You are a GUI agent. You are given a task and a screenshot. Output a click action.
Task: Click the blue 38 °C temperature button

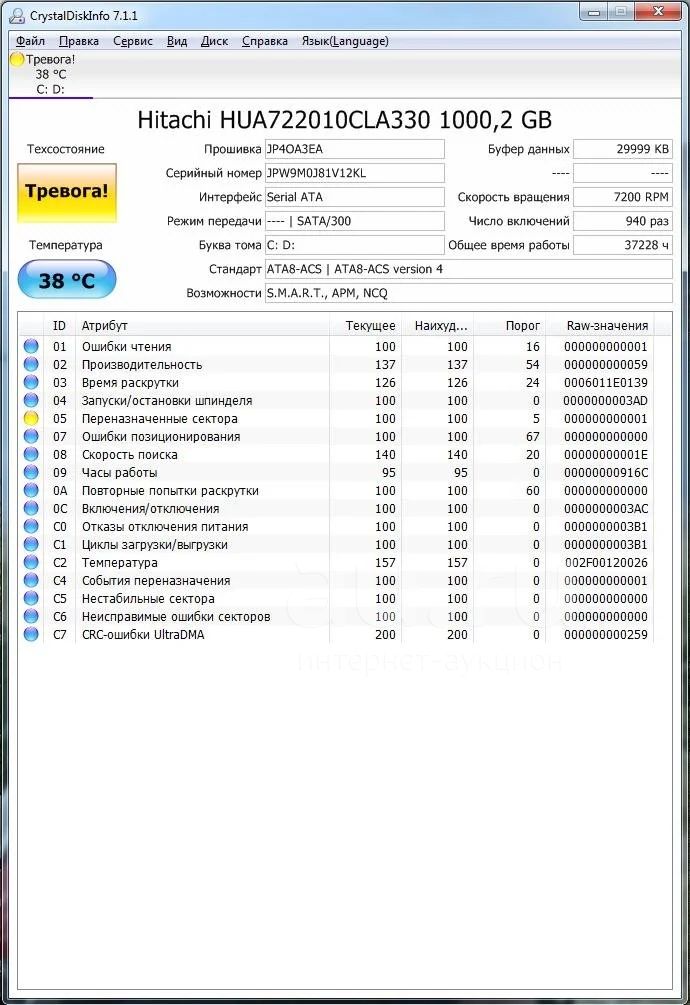[67, 279]
